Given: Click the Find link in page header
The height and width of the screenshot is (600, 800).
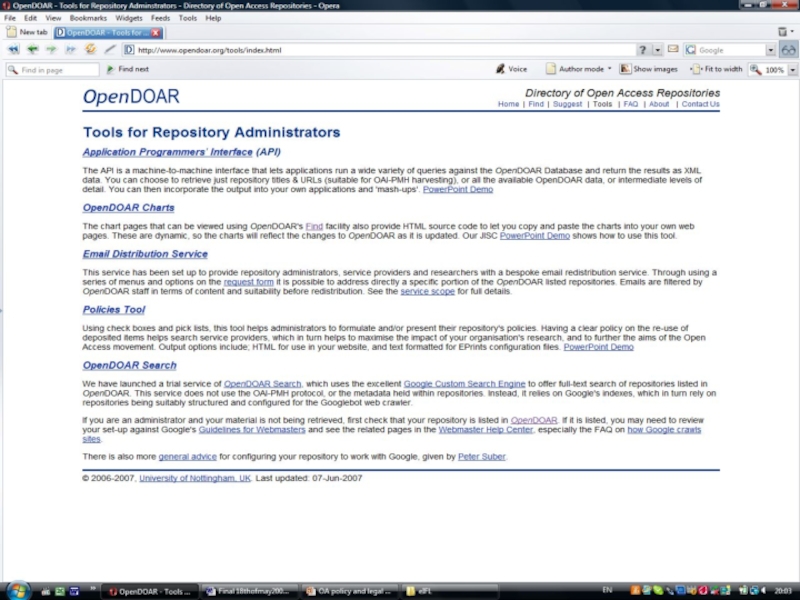Looking at the screenshot, I should click(536, 104).
